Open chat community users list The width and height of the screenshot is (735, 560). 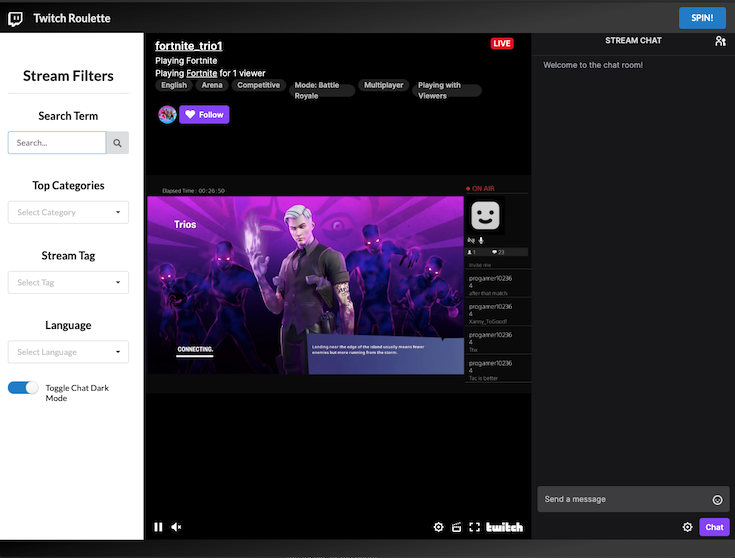(x=720, y=41)
